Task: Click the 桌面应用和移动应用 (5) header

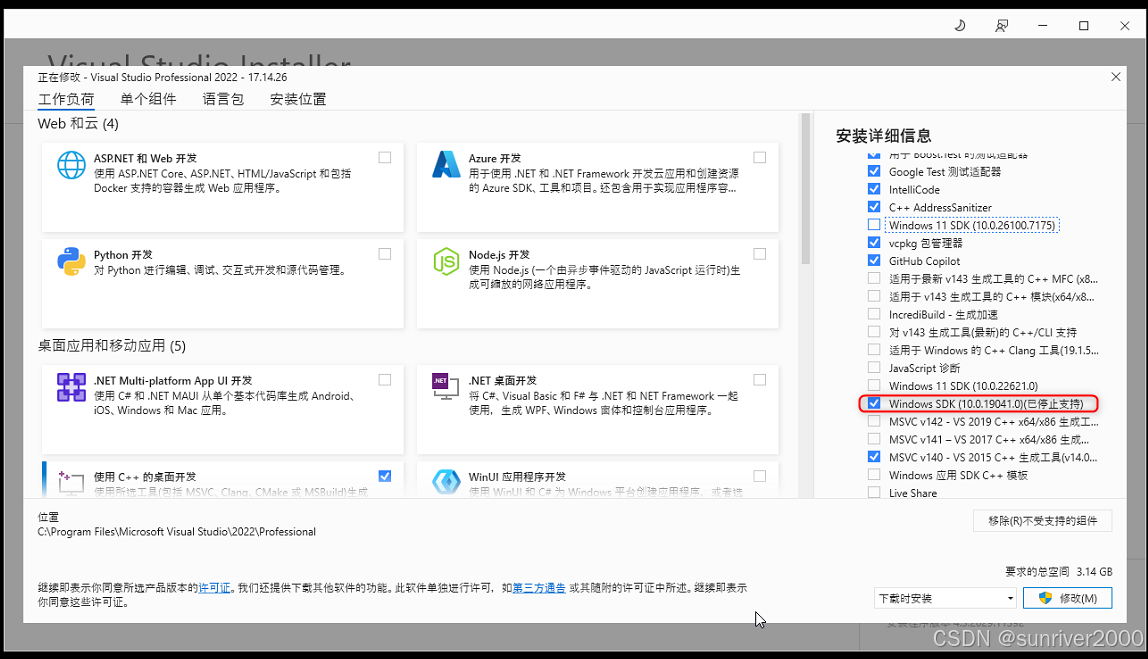Action: pos(112,346)
